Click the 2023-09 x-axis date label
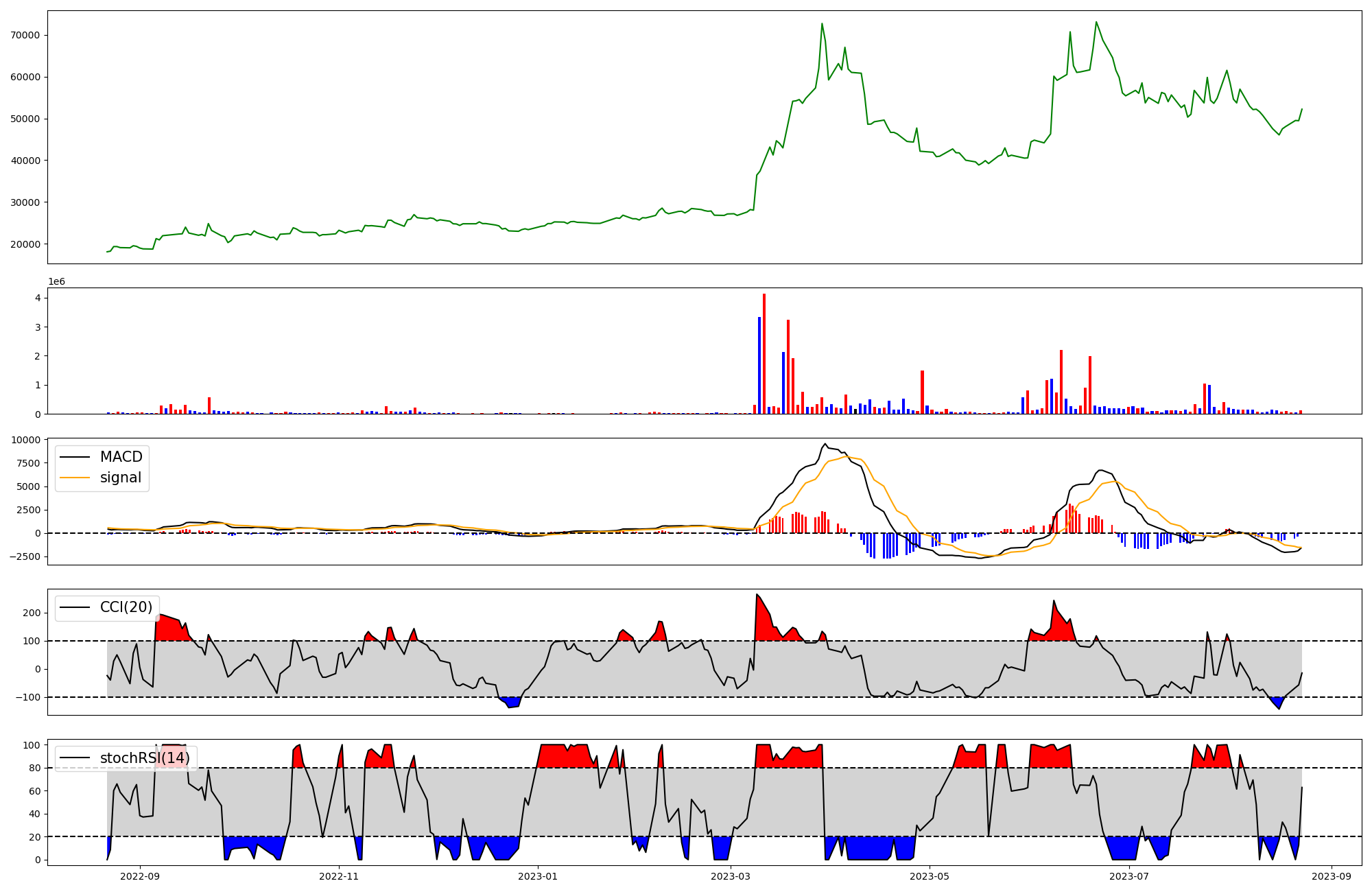 click(x=1332, y=876)
